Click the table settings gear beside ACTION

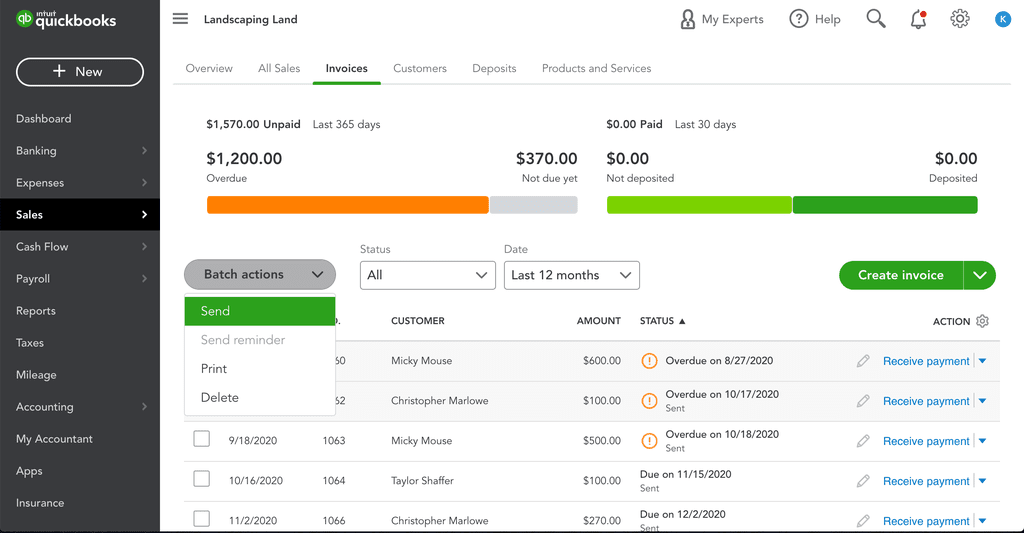(982, 321)
